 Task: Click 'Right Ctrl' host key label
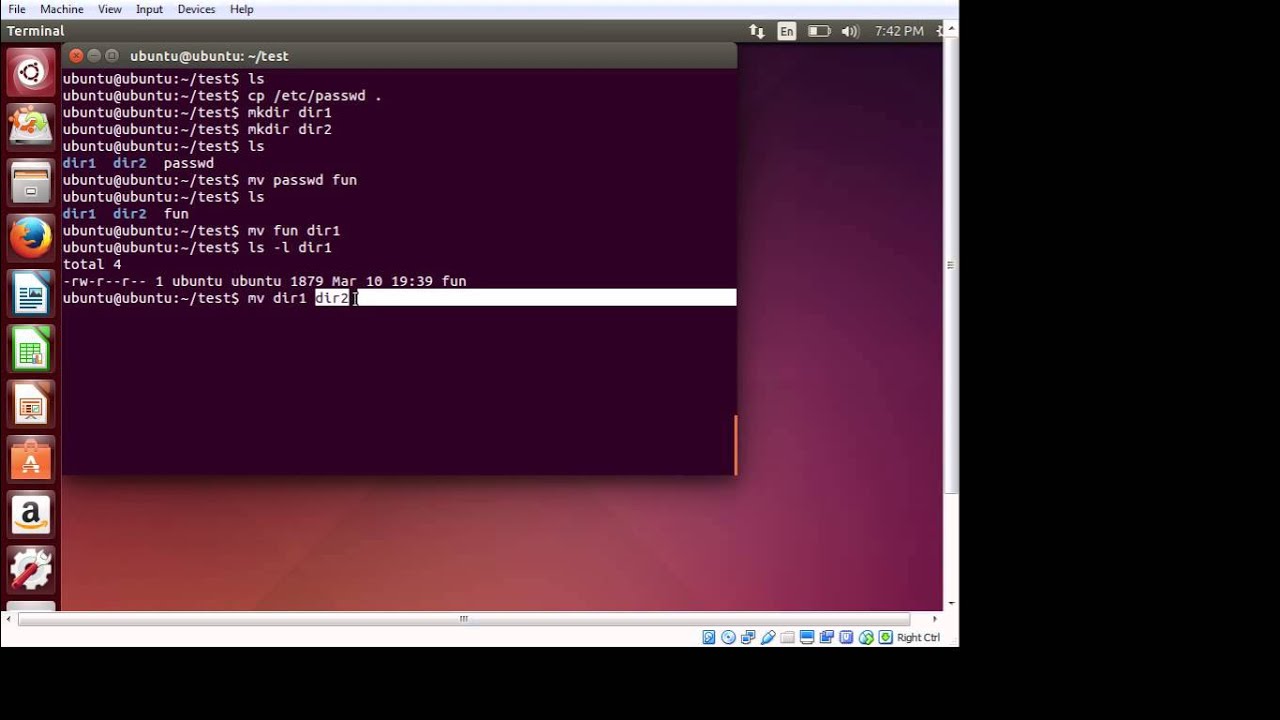click(x=918, y=638)
